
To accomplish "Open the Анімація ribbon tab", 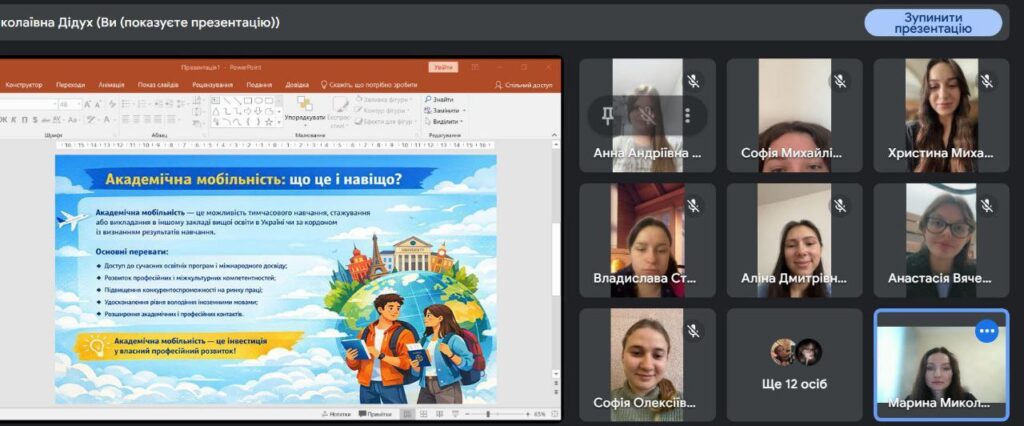I will pos(112,85).
